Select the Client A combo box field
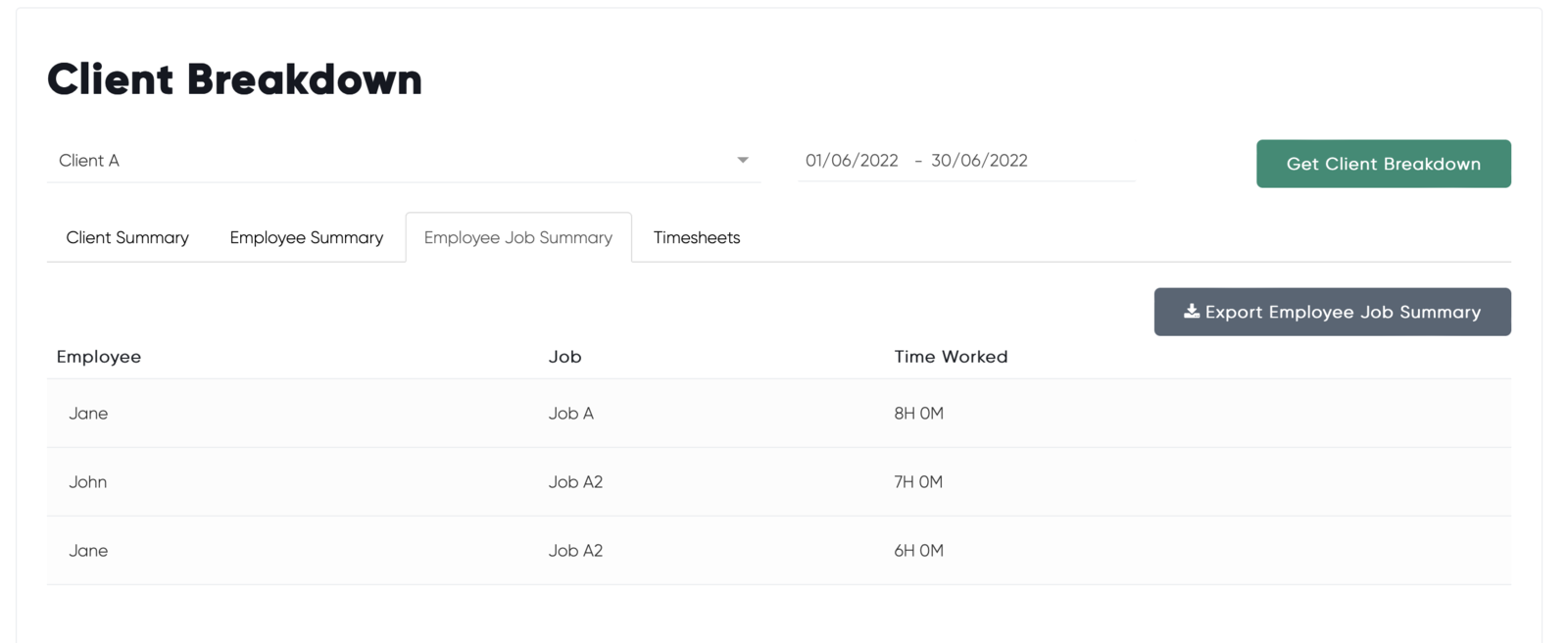 click(x=404, y=161)
